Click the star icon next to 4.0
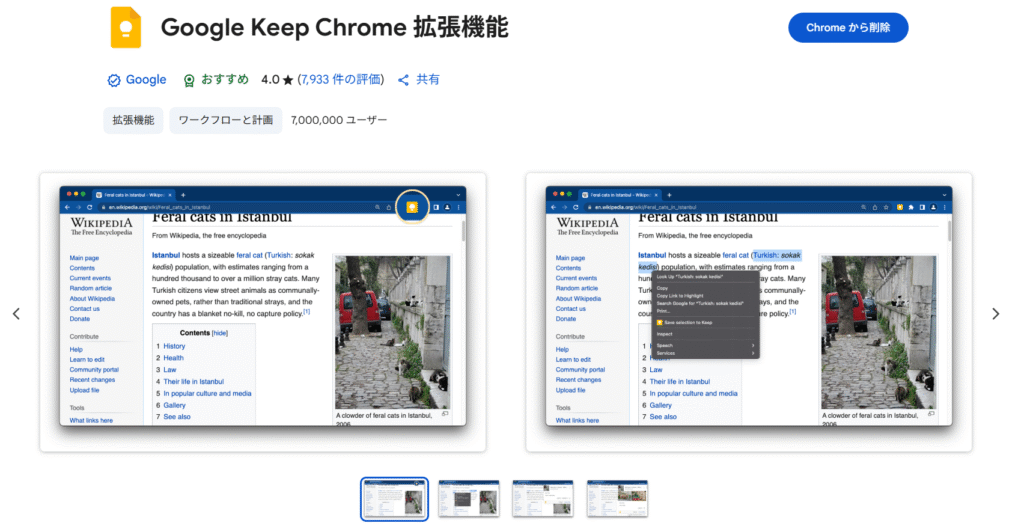1024x532 pixels. point(287,80)
